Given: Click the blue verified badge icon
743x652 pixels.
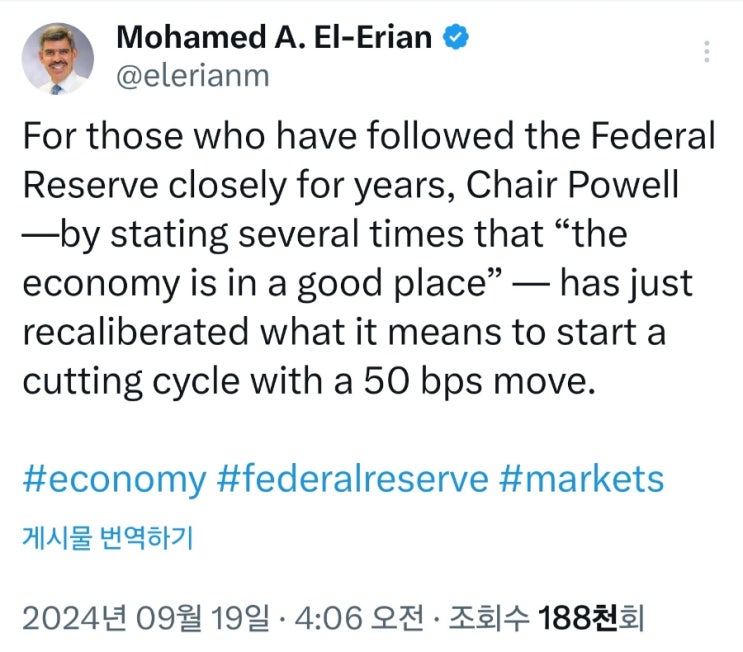Looking at the screenshot, I should [456, 37].
